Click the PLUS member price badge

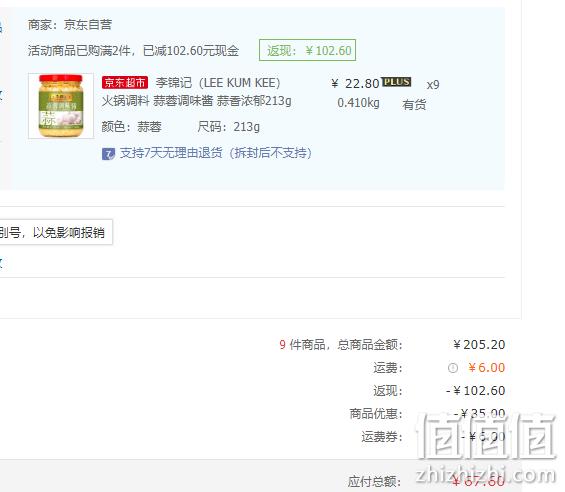coord(396,82)
